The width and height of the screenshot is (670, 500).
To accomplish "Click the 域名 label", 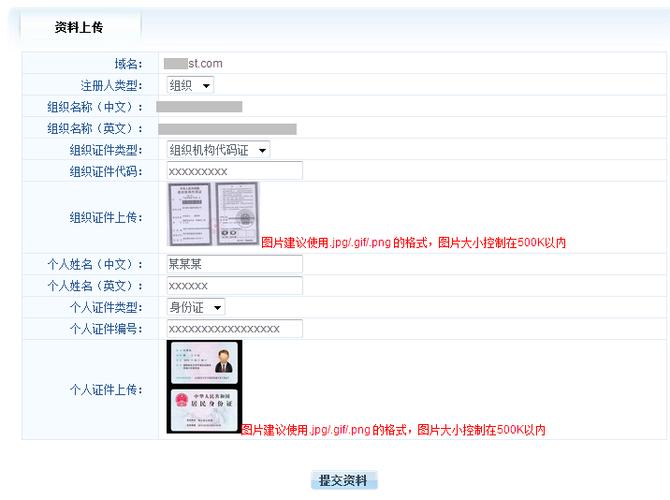I will (129, 64).
